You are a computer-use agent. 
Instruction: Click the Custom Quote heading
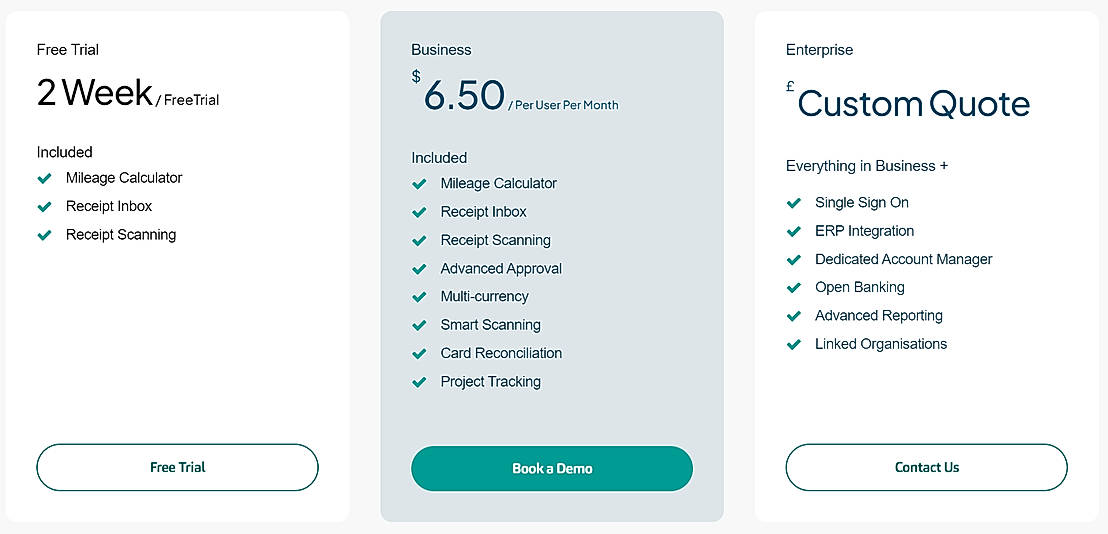(913, 104)
